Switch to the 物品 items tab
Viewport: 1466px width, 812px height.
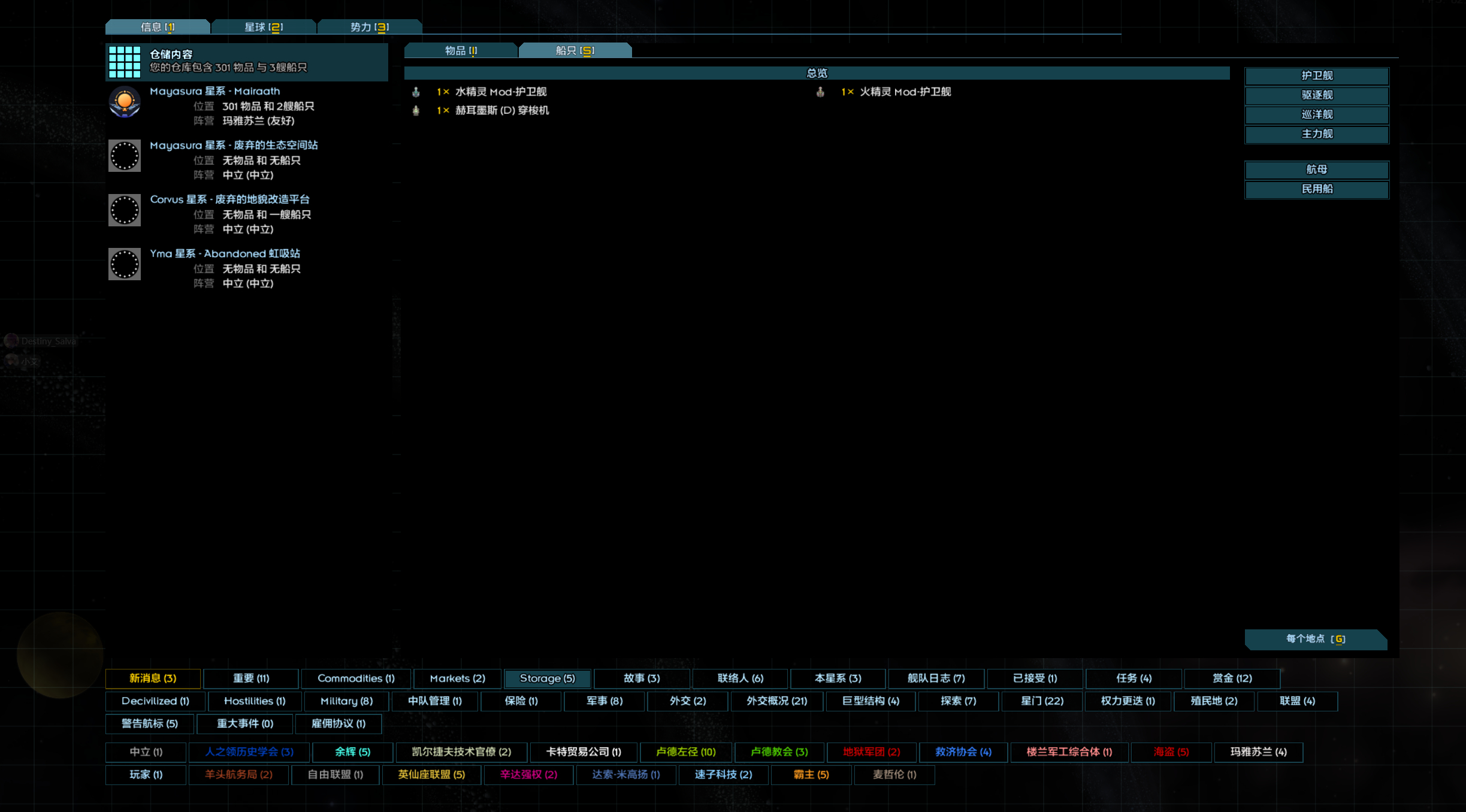click(460, 51)
